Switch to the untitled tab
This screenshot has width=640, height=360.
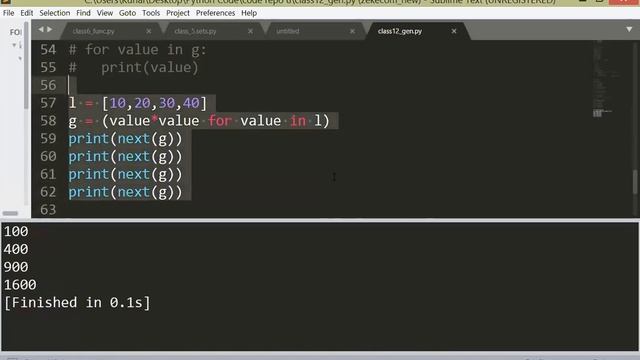[x=288, y=31]
